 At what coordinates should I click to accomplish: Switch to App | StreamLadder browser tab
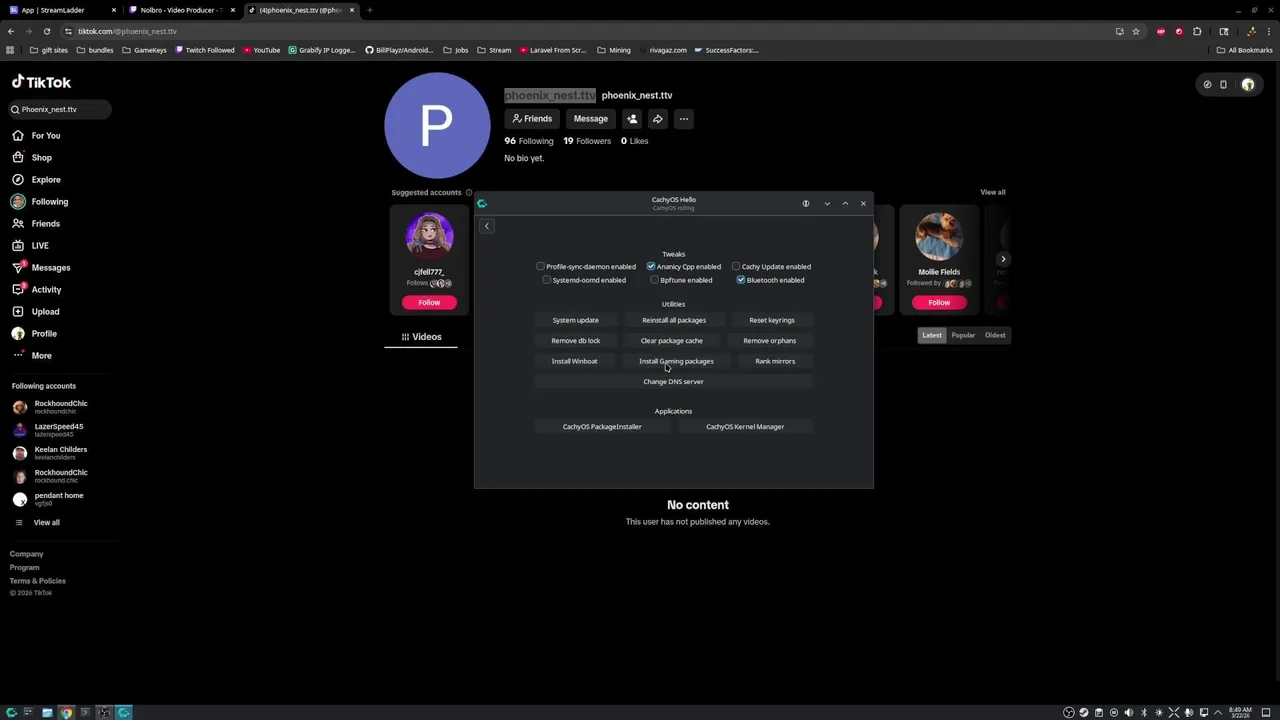point(62,10)
